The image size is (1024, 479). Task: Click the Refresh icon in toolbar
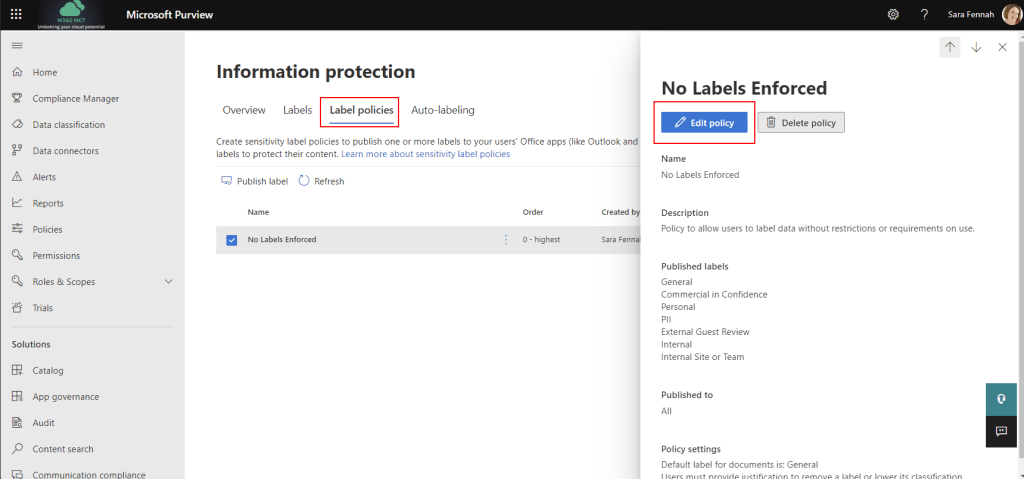click(304, 181)
